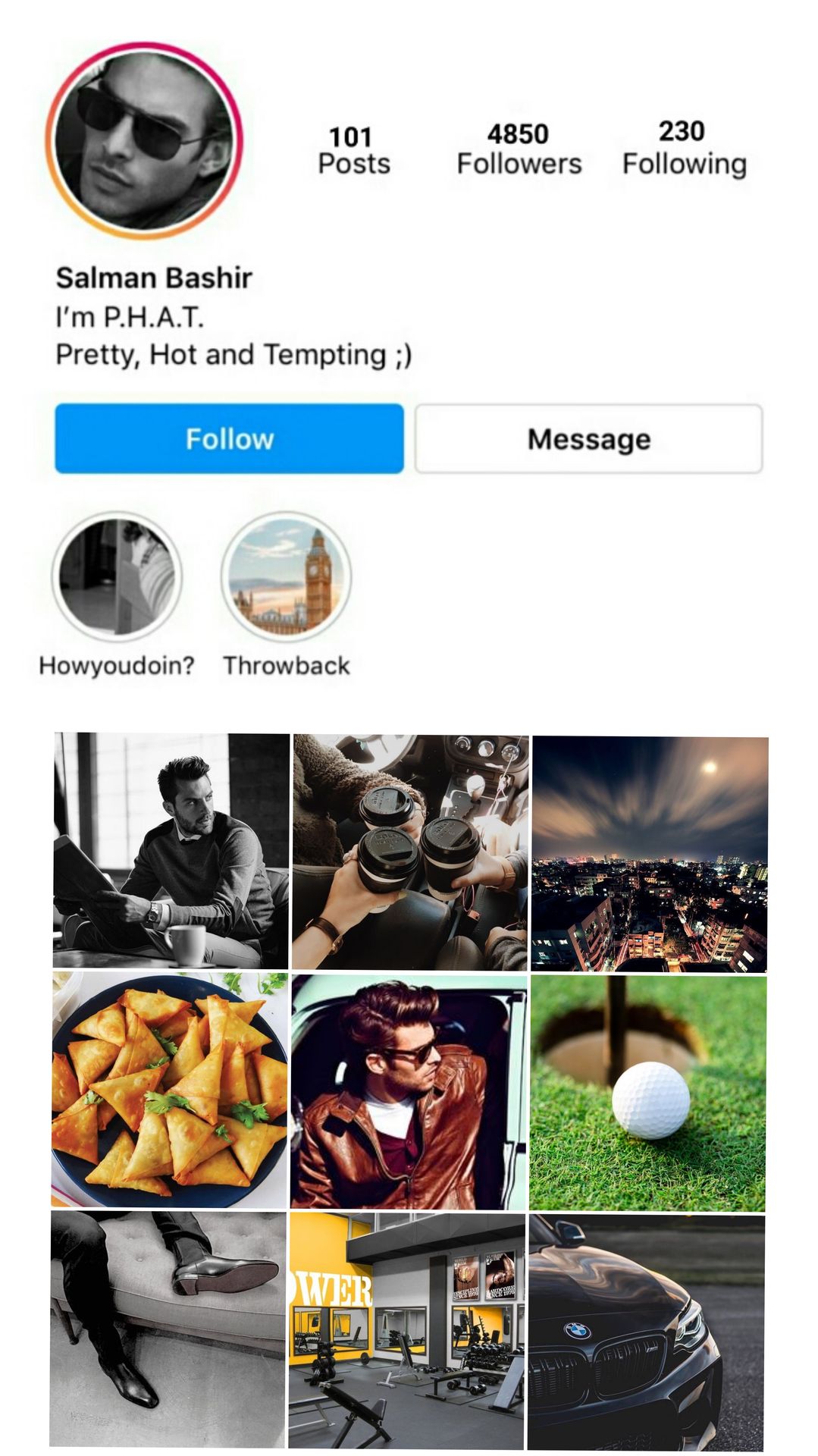This screenshot has width=818, height=1456.
Task: Open the 230 Following list
Action: pos(684,147)
